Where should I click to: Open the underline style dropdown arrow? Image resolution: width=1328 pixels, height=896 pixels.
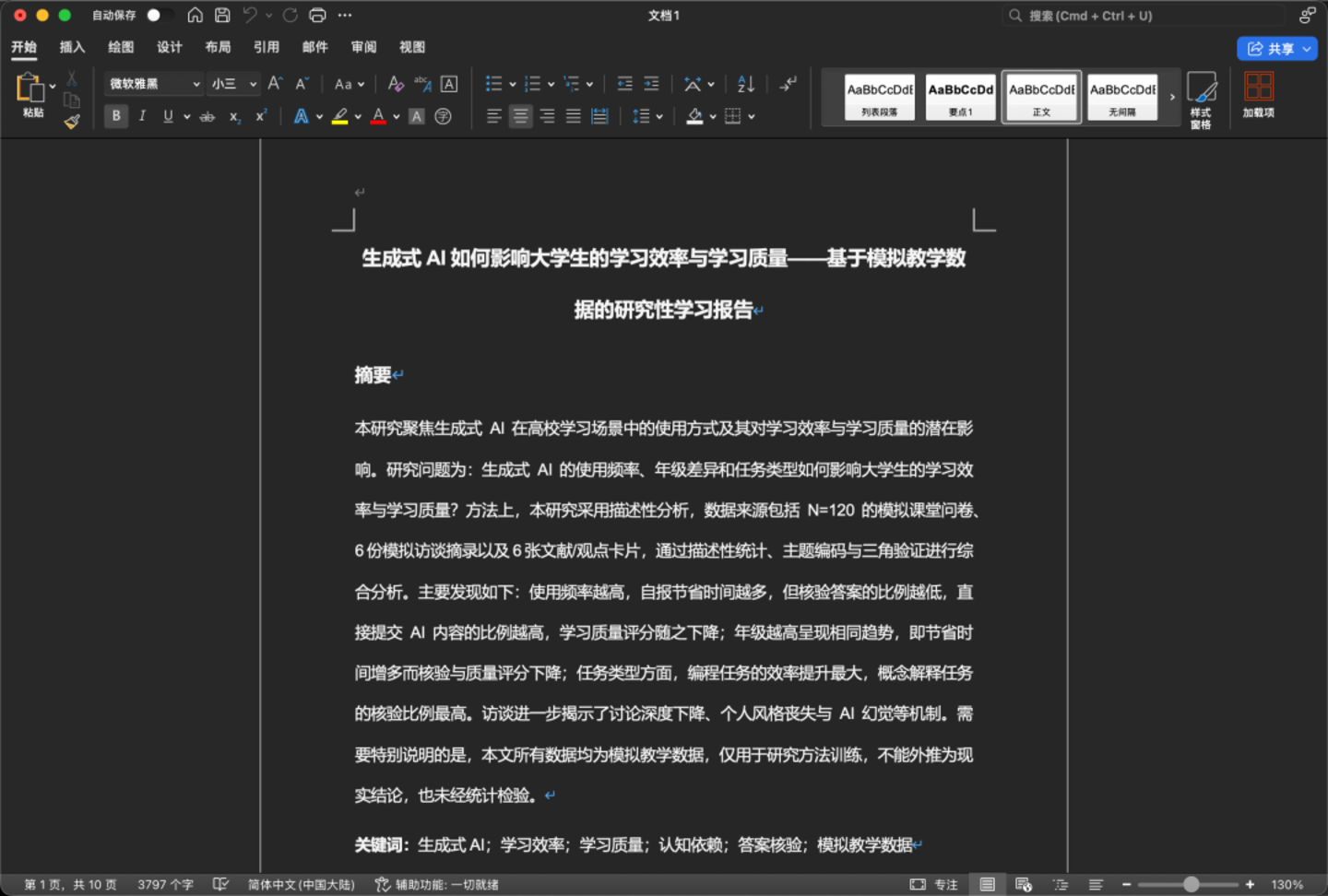pyautogui.click(x=187, y=116)
